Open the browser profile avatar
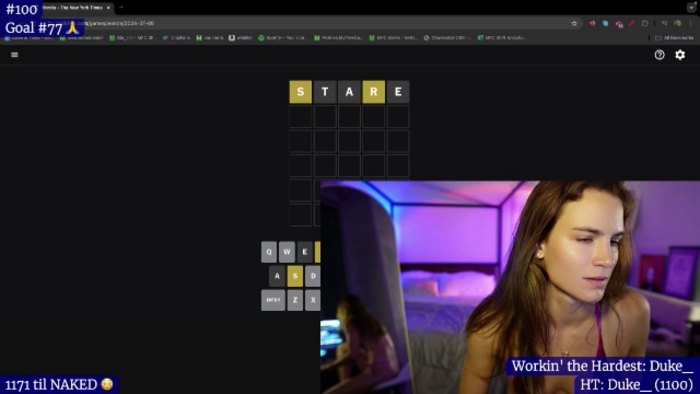The image size is (700, 394). click(678, 23)
